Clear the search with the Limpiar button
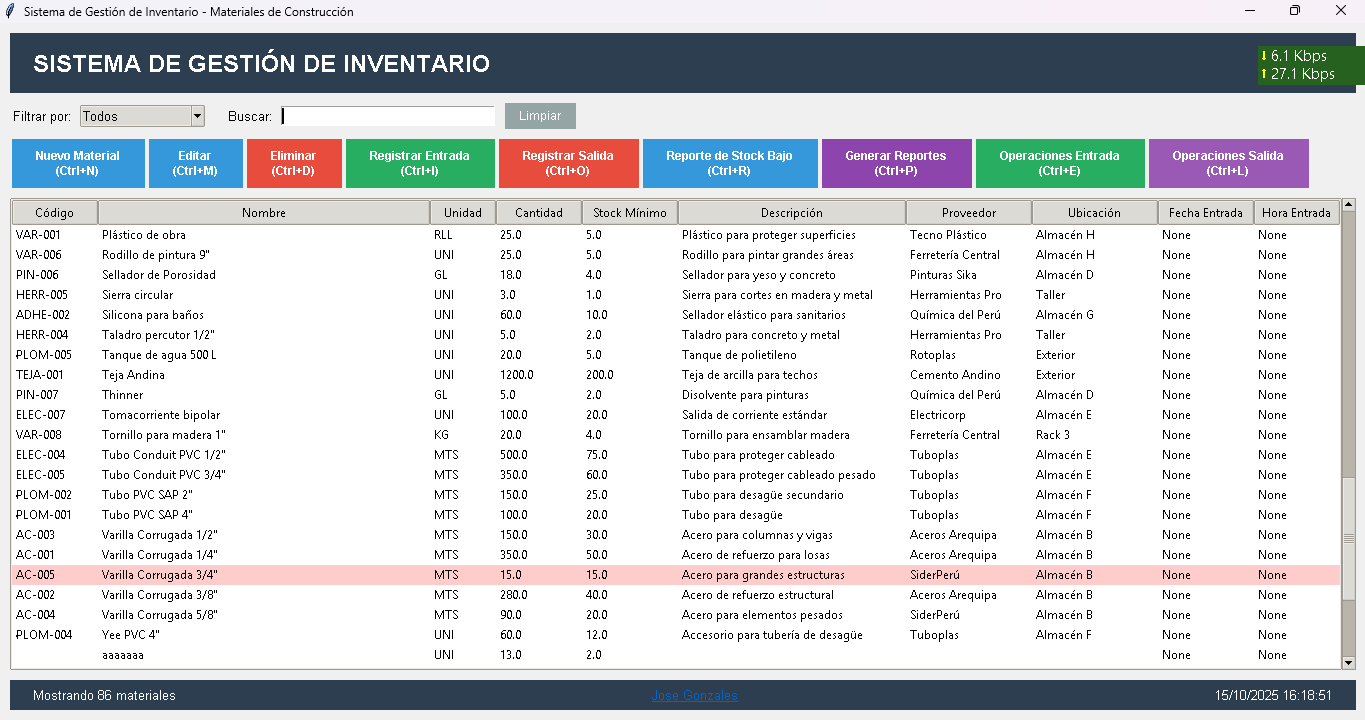 540,116
